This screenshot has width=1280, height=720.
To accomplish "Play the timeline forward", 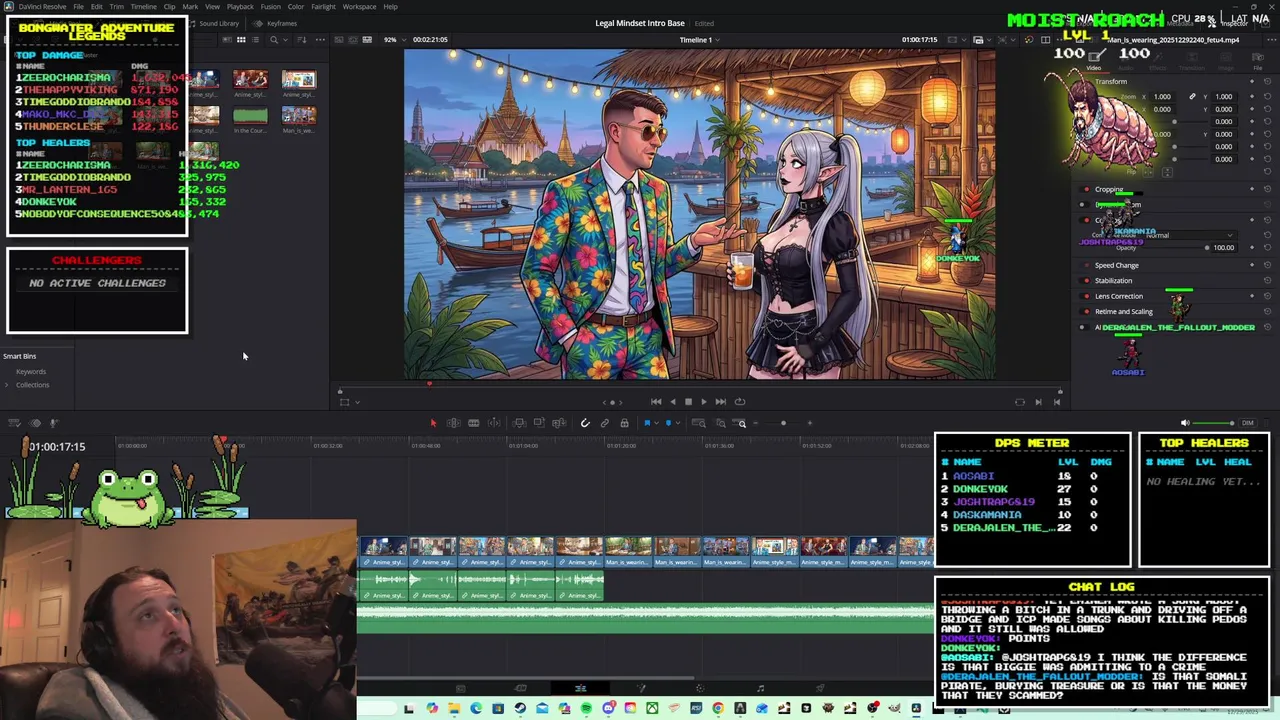I will point(704,401).
